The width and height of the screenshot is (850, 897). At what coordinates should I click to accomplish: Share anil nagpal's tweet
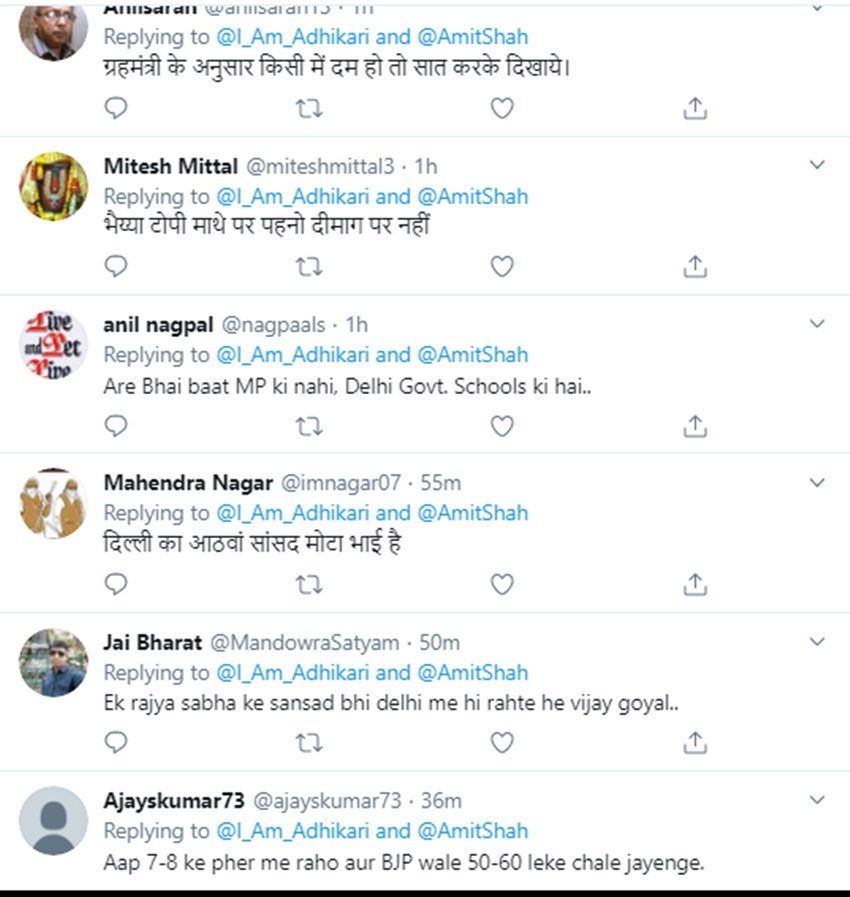pos(695,426)
